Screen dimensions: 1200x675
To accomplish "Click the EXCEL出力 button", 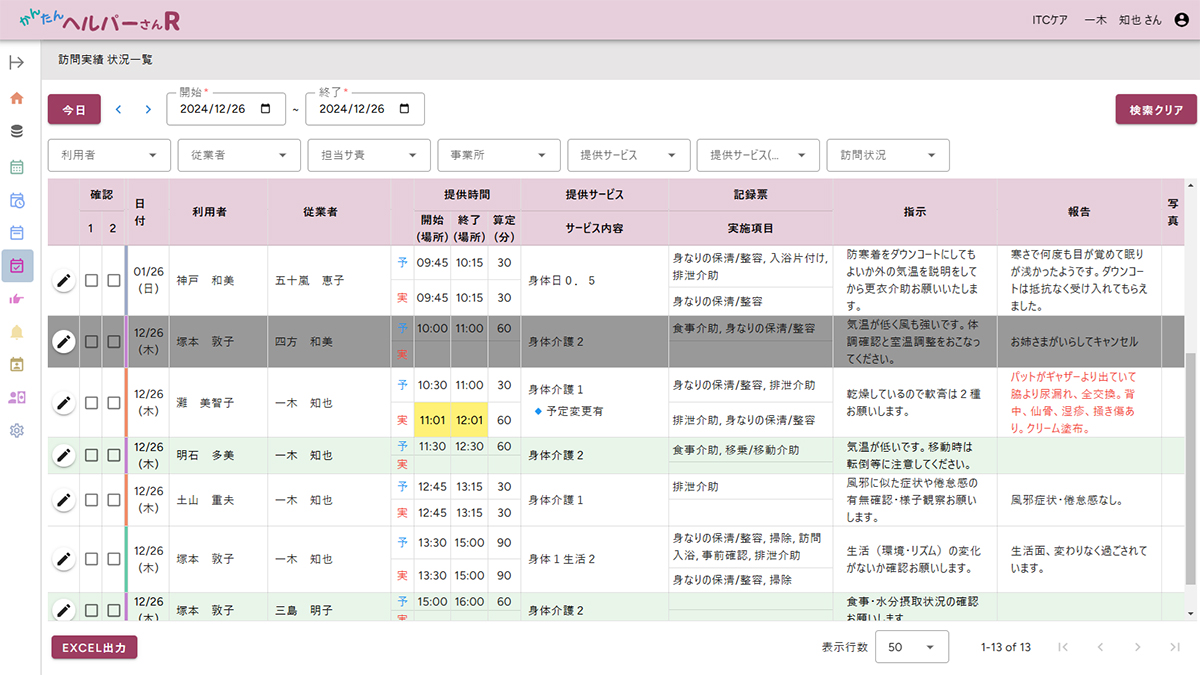I will [x=94, y=647].
